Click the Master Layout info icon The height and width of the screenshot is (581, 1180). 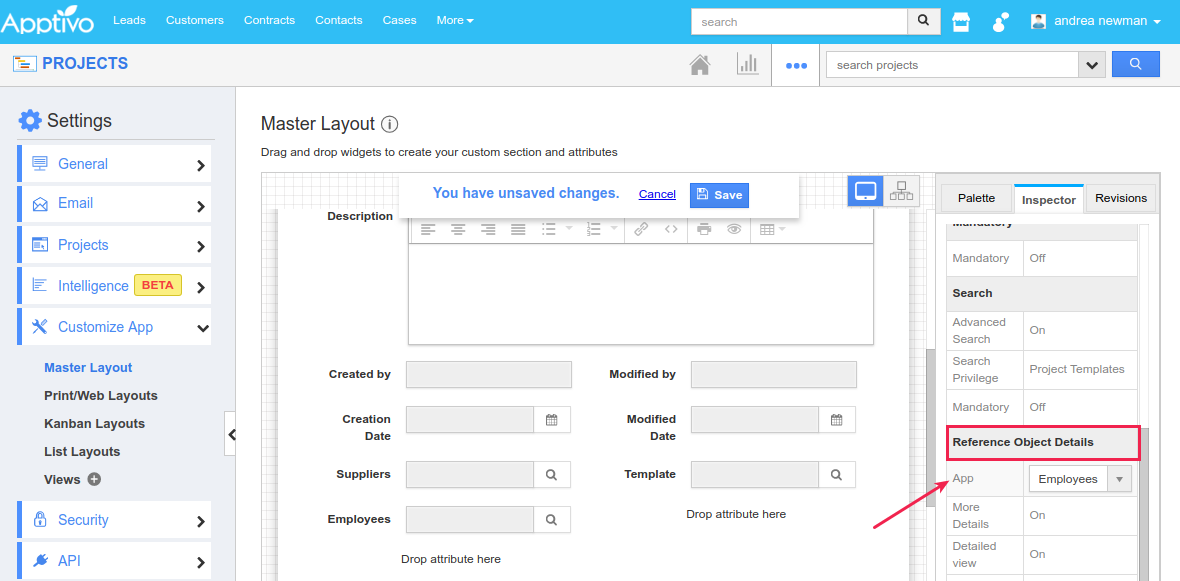390,125
